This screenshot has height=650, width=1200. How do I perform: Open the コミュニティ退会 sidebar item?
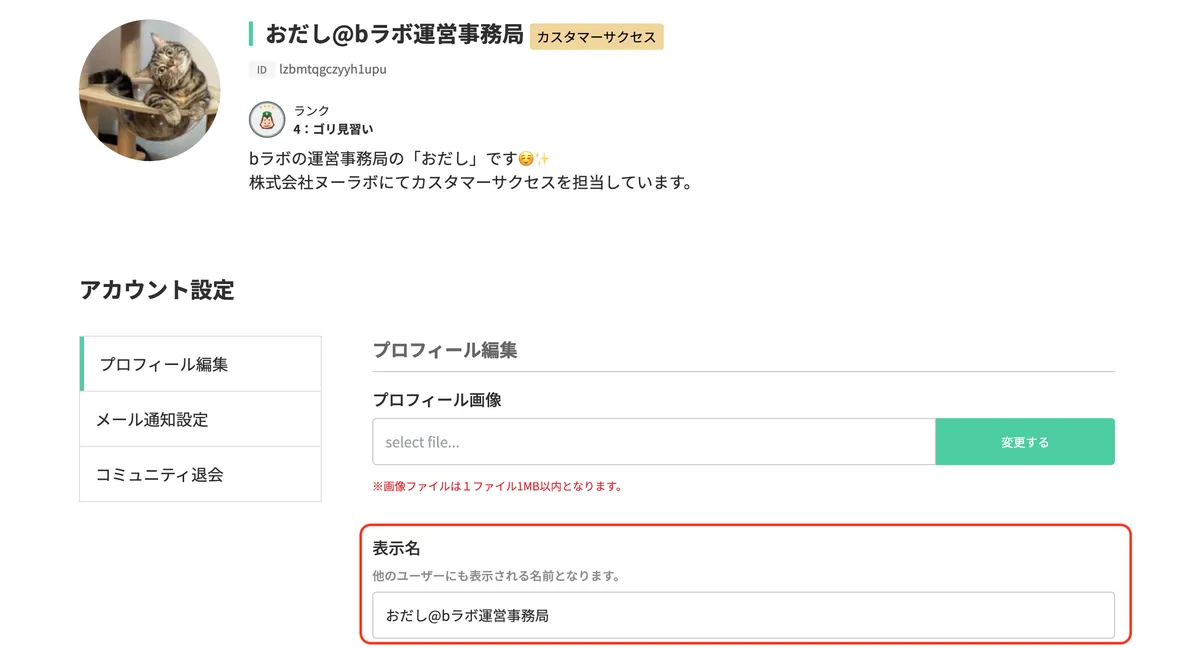click(x=160, y=474)
